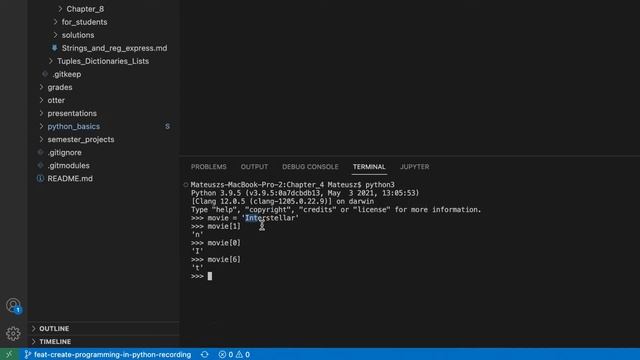Click the Clang 12.0.5 line in terminal
Viewport: 640px width, 360px height.
282,201
